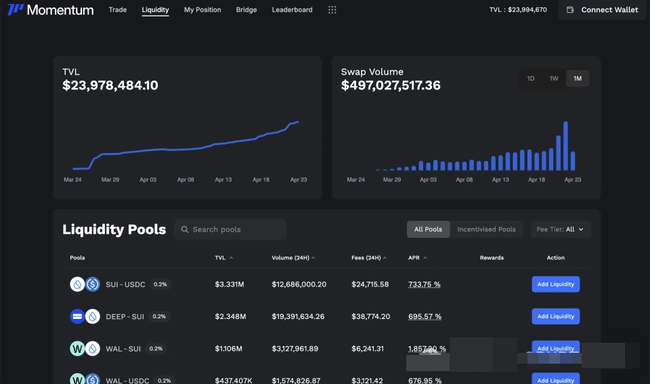Click the USDC token icon in SUI-USDC row

tap(93, 284)
